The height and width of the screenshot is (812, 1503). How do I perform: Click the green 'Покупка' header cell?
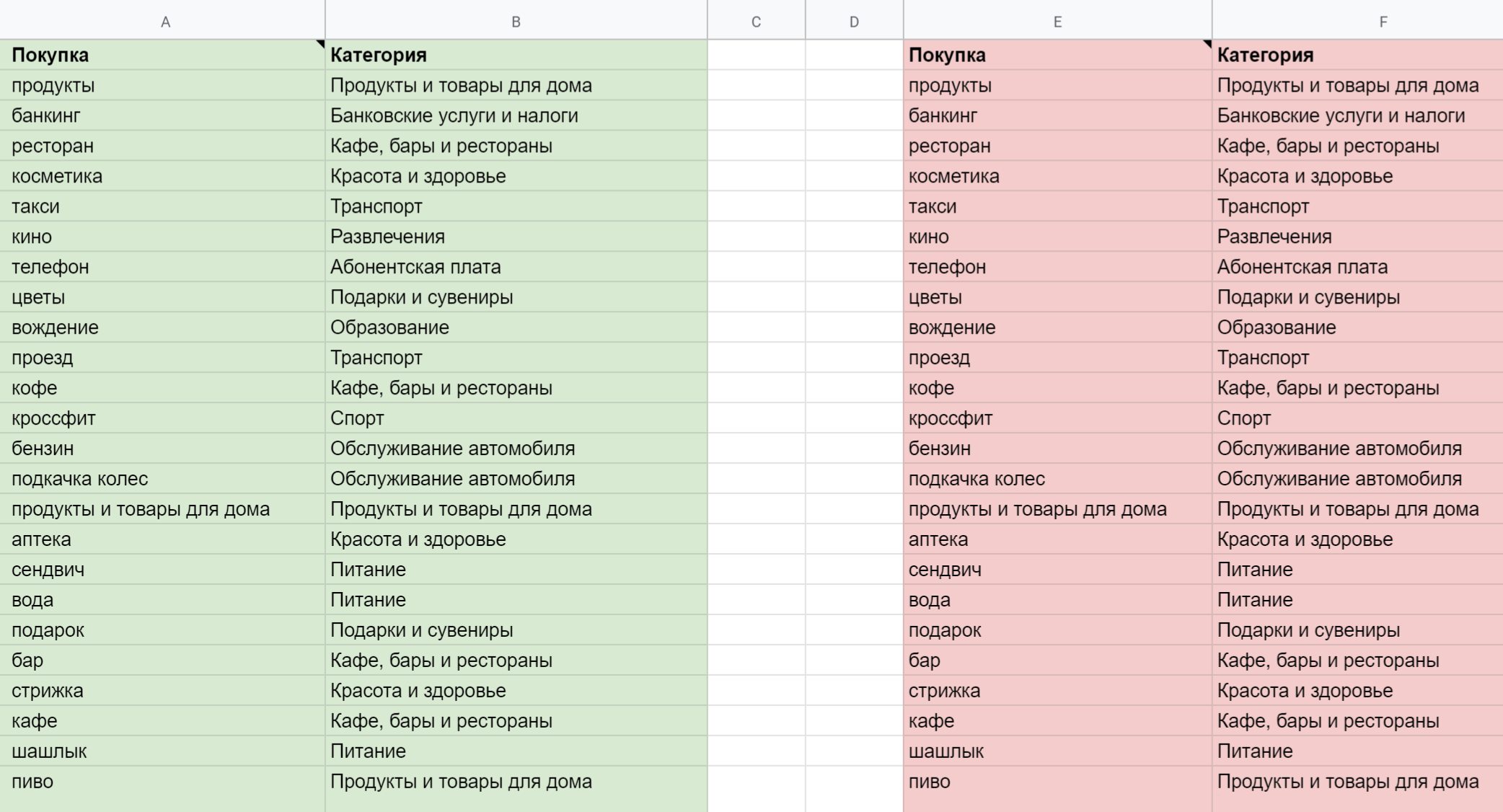coord(162,55)
